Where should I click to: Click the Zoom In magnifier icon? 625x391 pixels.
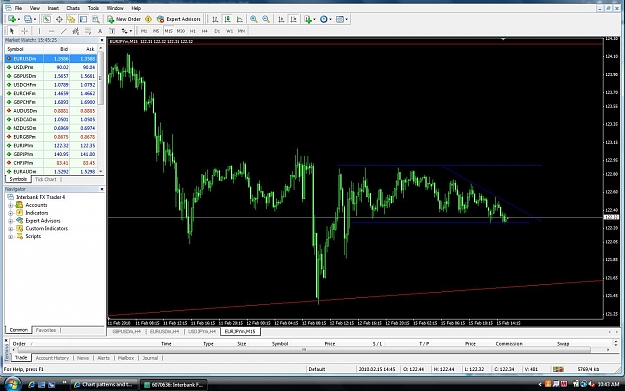[254, 19]
